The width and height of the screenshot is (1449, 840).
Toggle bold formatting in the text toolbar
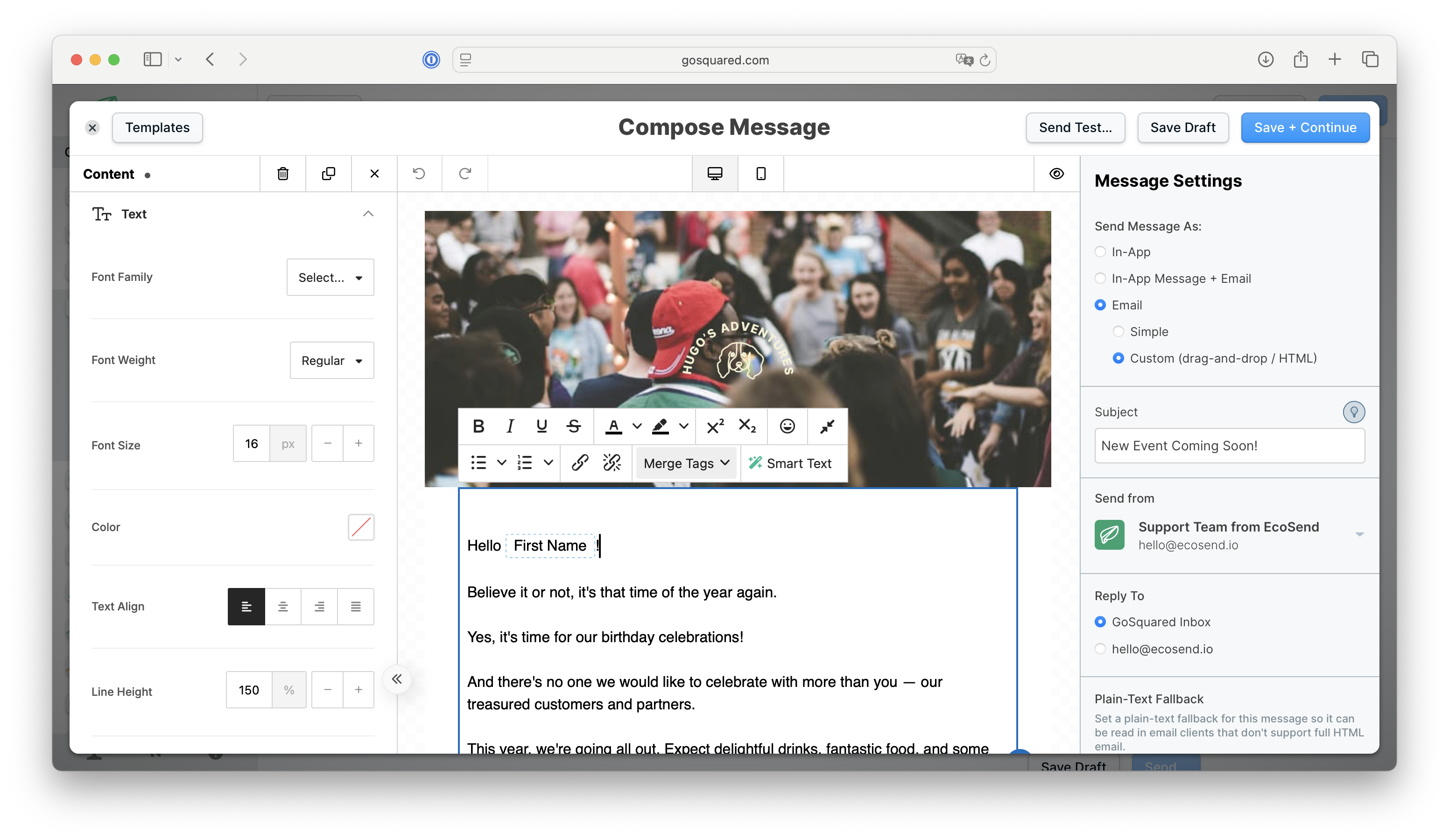point(478,426)
